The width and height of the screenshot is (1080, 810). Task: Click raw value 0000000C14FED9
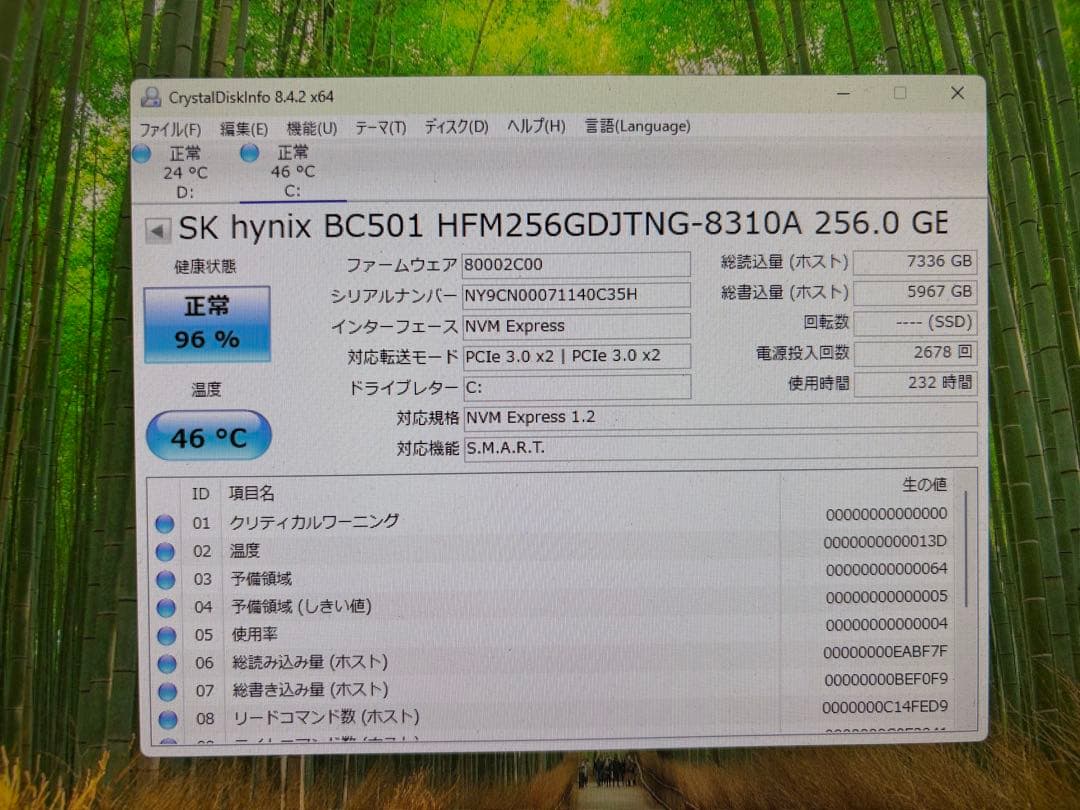[x=885, y=707]
